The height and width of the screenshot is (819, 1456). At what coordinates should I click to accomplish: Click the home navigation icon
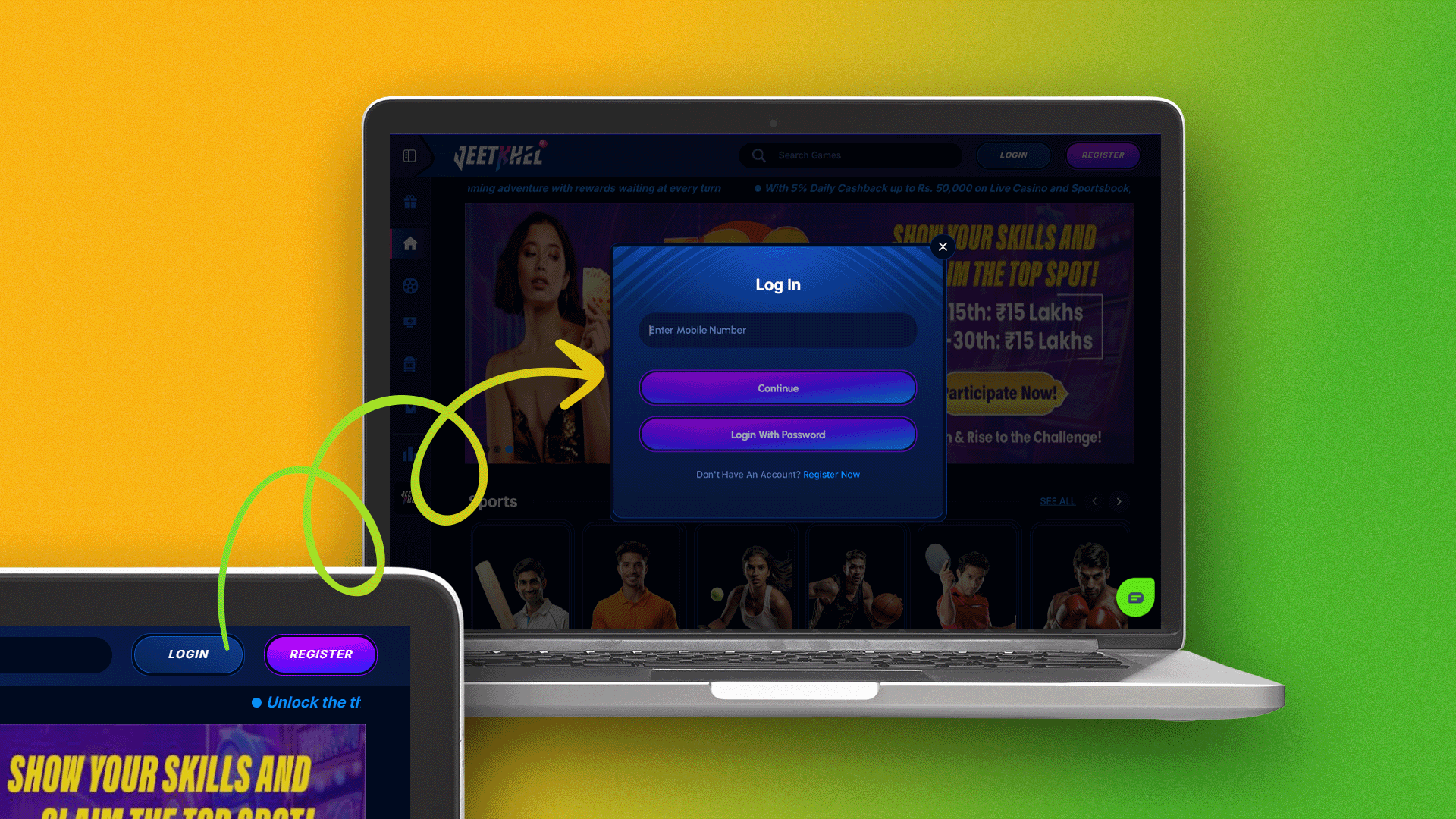pos(410,243)
